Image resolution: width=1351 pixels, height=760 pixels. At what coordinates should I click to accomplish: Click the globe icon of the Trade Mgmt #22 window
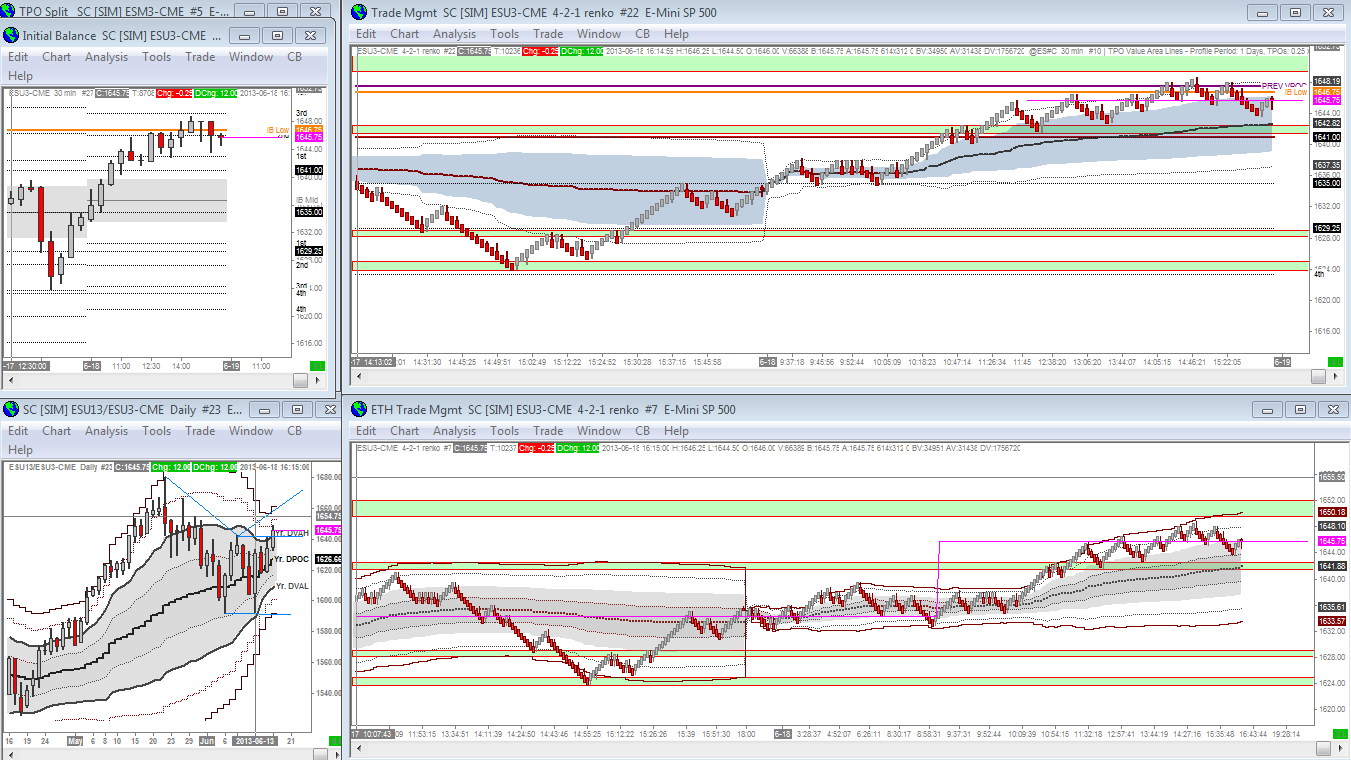click(358, 13)
